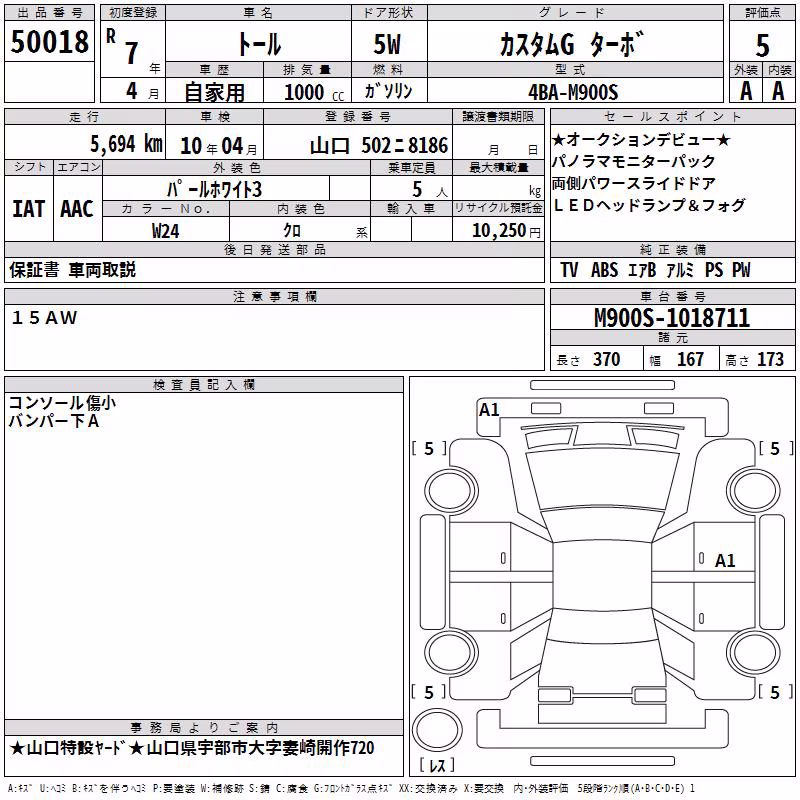Viewport: 800px width, 800px height.
Task: Click height value 173
Action: click(x=770, y=360)
